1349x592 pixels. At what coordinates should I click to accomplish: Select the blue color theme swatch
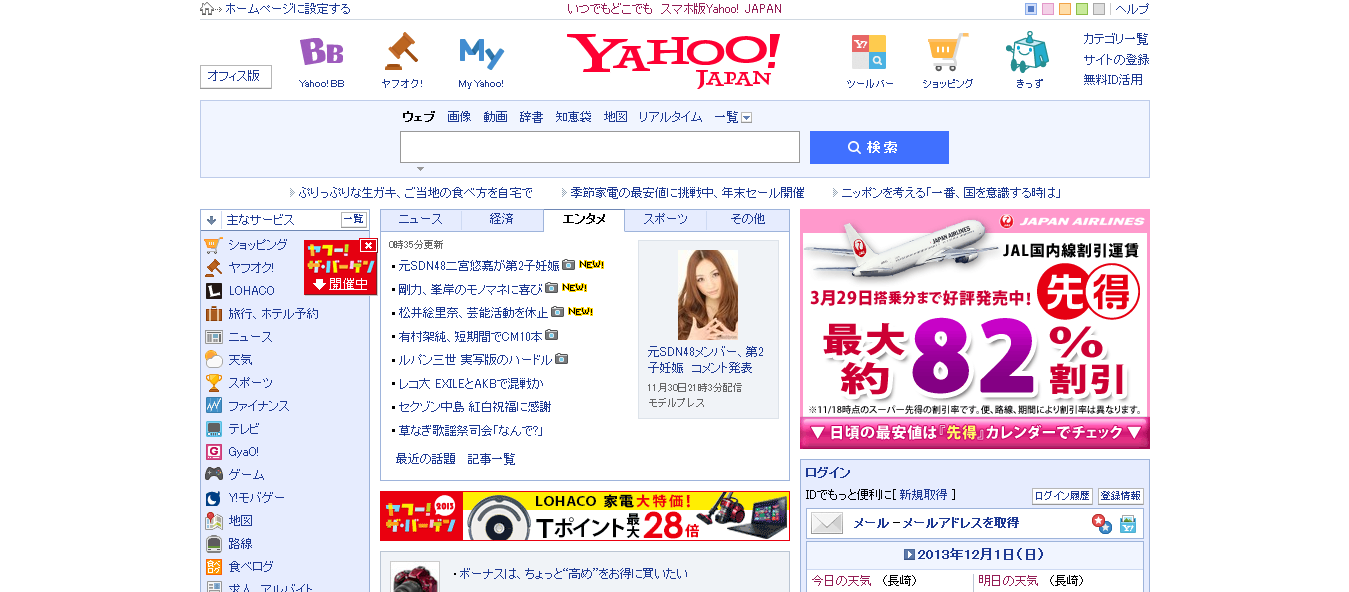1031,9
